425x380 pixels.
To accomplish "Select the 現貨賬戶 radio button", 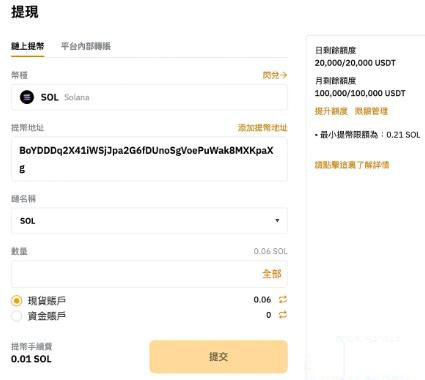I will point(16,300).
